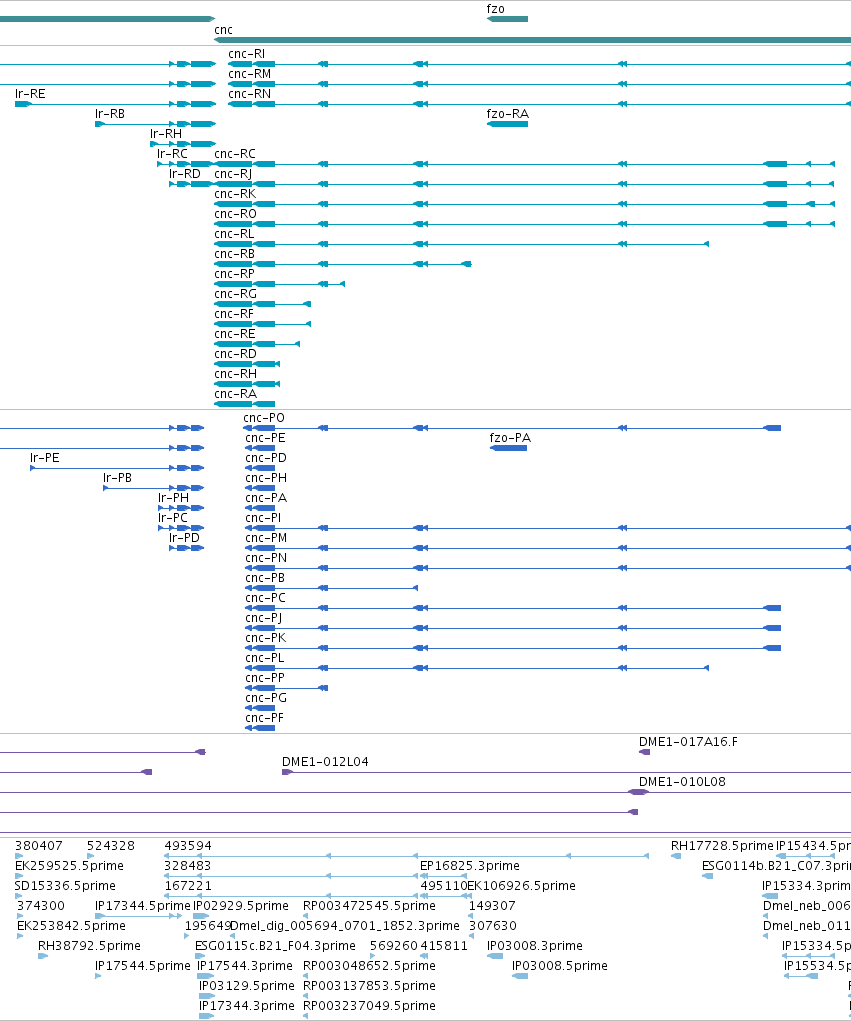Screen dimensions: 851x1021
Task: Select the ESG0115c.B21_F04.3prime EST label
Action: click(275, 946)
